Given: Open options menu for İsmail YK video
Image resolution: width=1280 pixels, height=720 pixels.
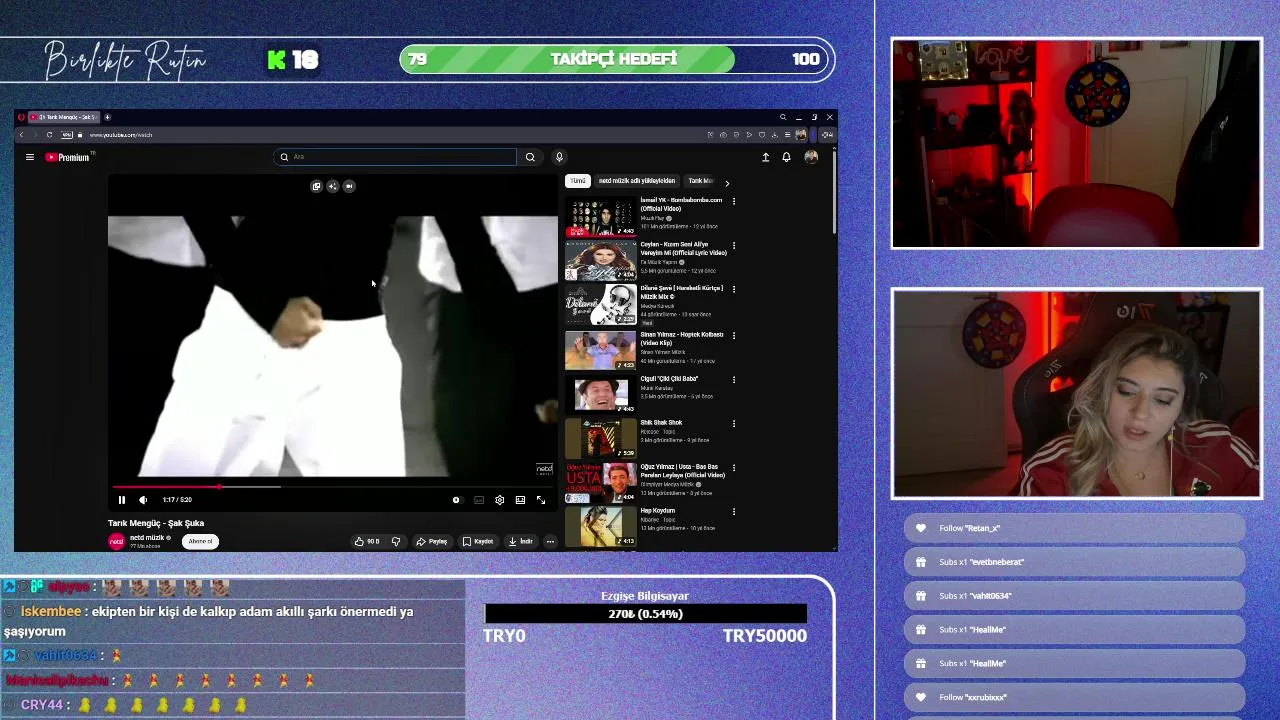Looking at the screenshot, I should click(733, 201).
